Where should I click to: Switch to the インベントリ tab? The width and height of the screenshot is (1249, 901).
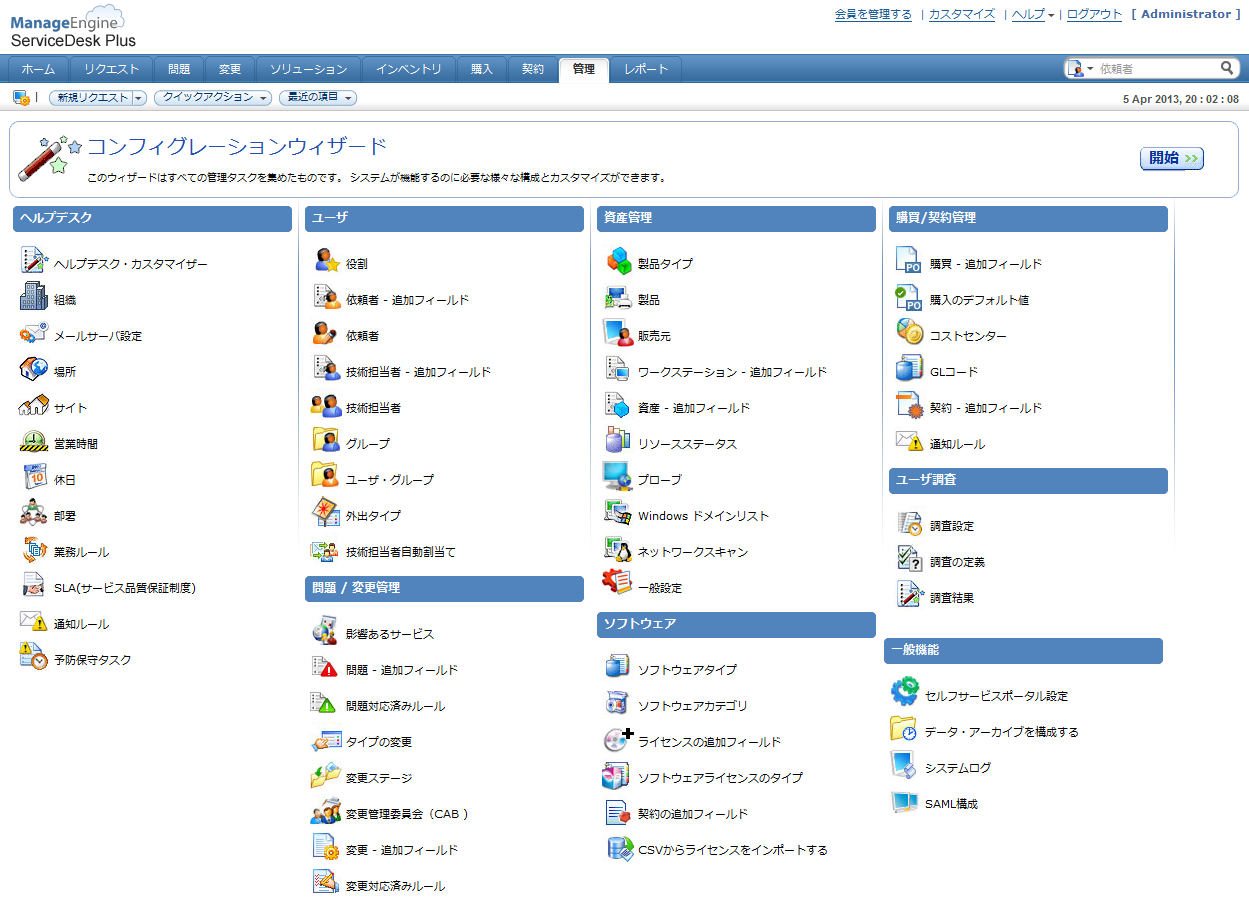point(408,69)
